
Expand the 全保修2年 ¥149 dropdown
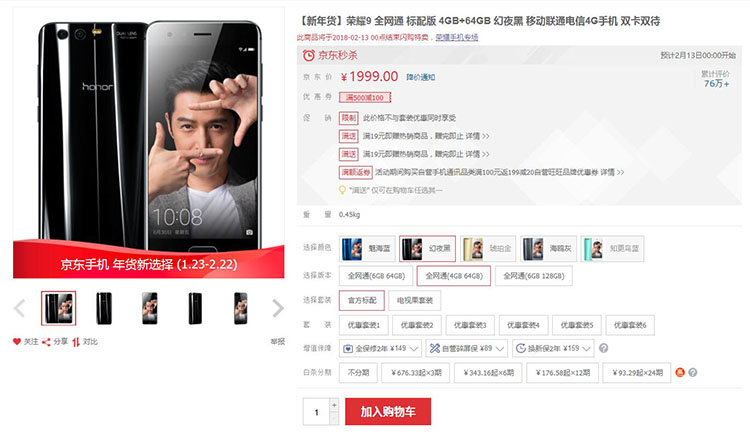click(380, 348)
